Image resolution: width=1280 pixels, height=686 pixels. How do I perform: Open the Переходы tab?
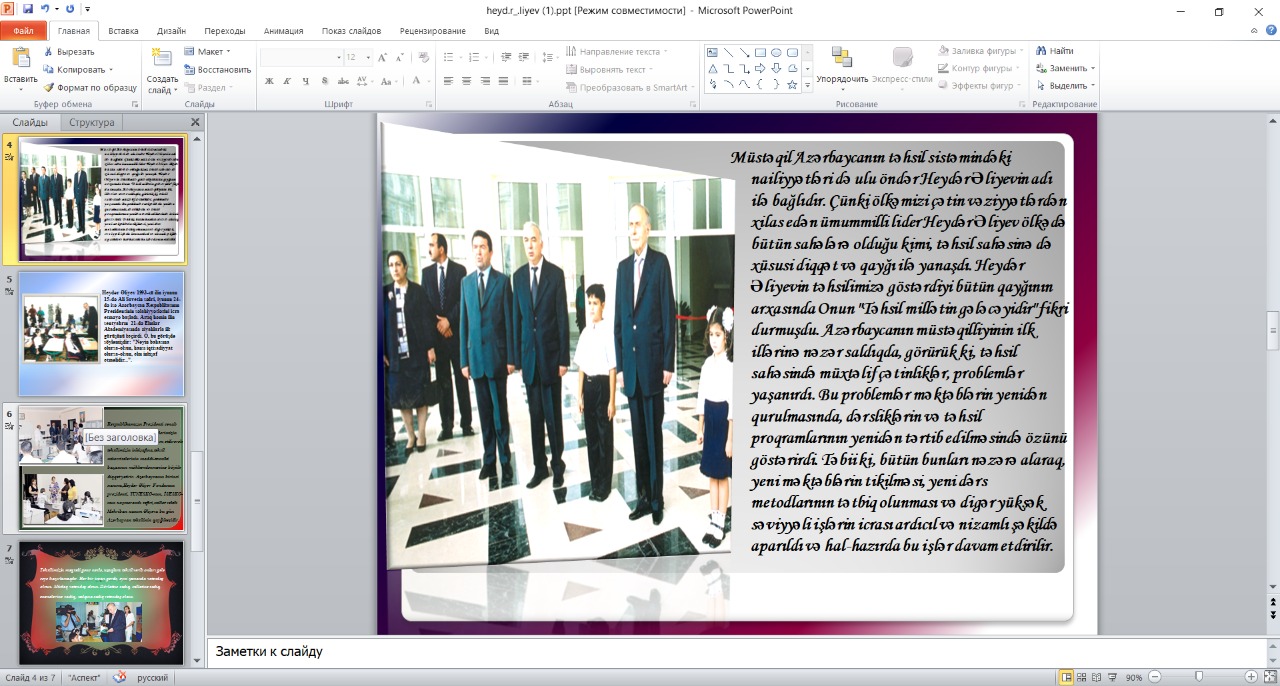coord(224,31)
